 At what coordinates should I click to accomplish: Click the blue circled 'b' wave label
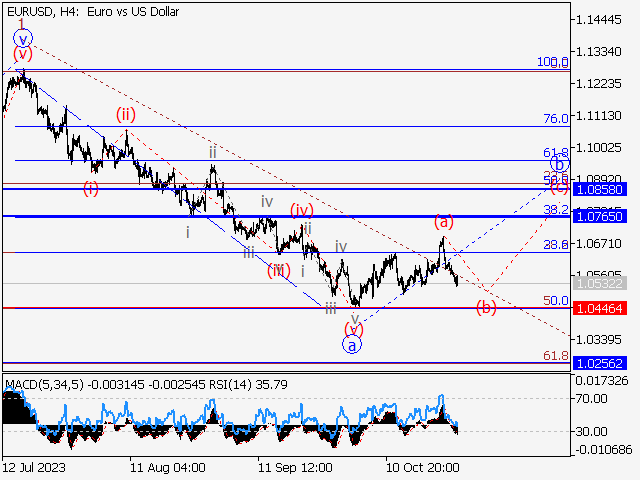tap(560, 164)
